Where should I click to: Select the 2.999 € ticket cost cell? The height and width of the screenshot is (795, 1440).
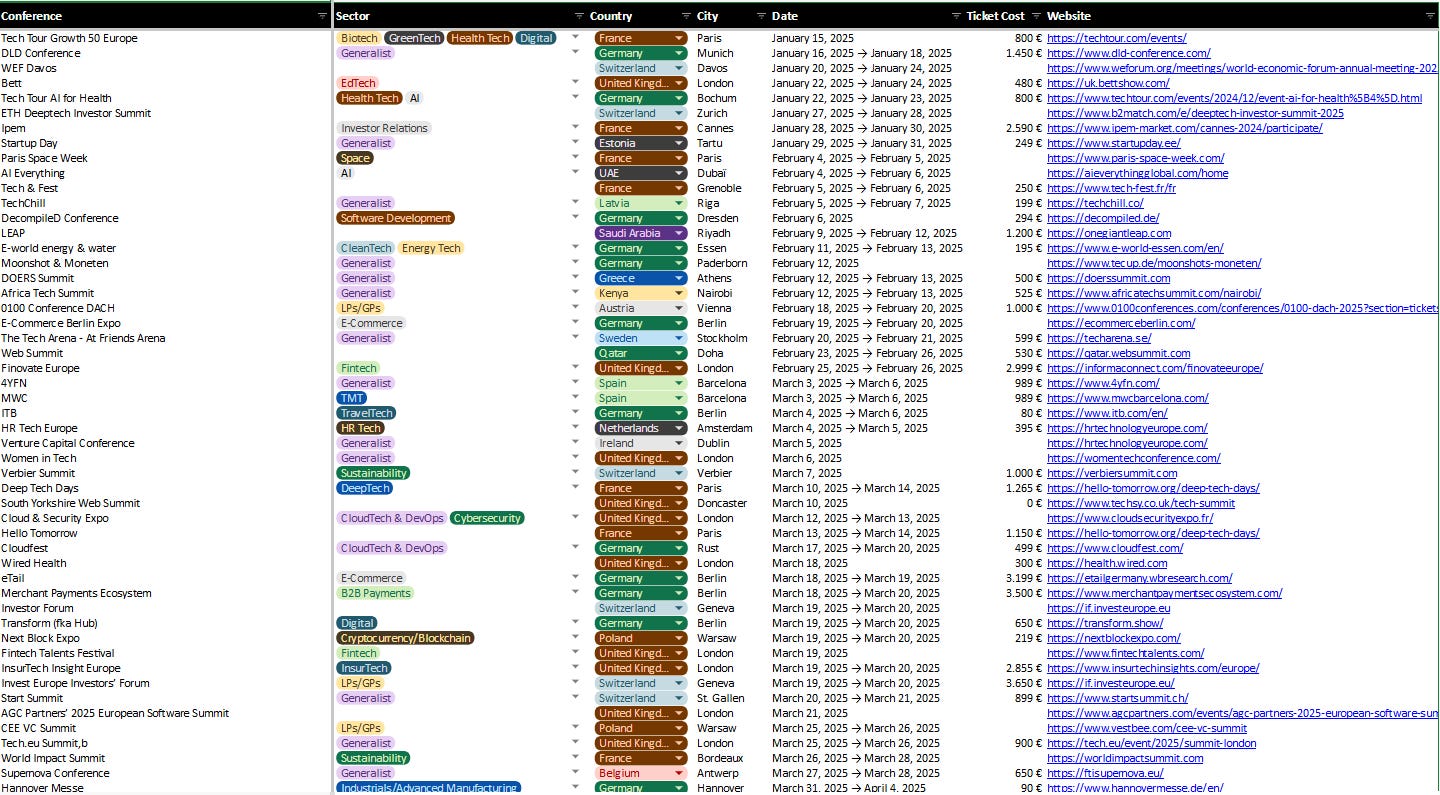[1004, 368]
